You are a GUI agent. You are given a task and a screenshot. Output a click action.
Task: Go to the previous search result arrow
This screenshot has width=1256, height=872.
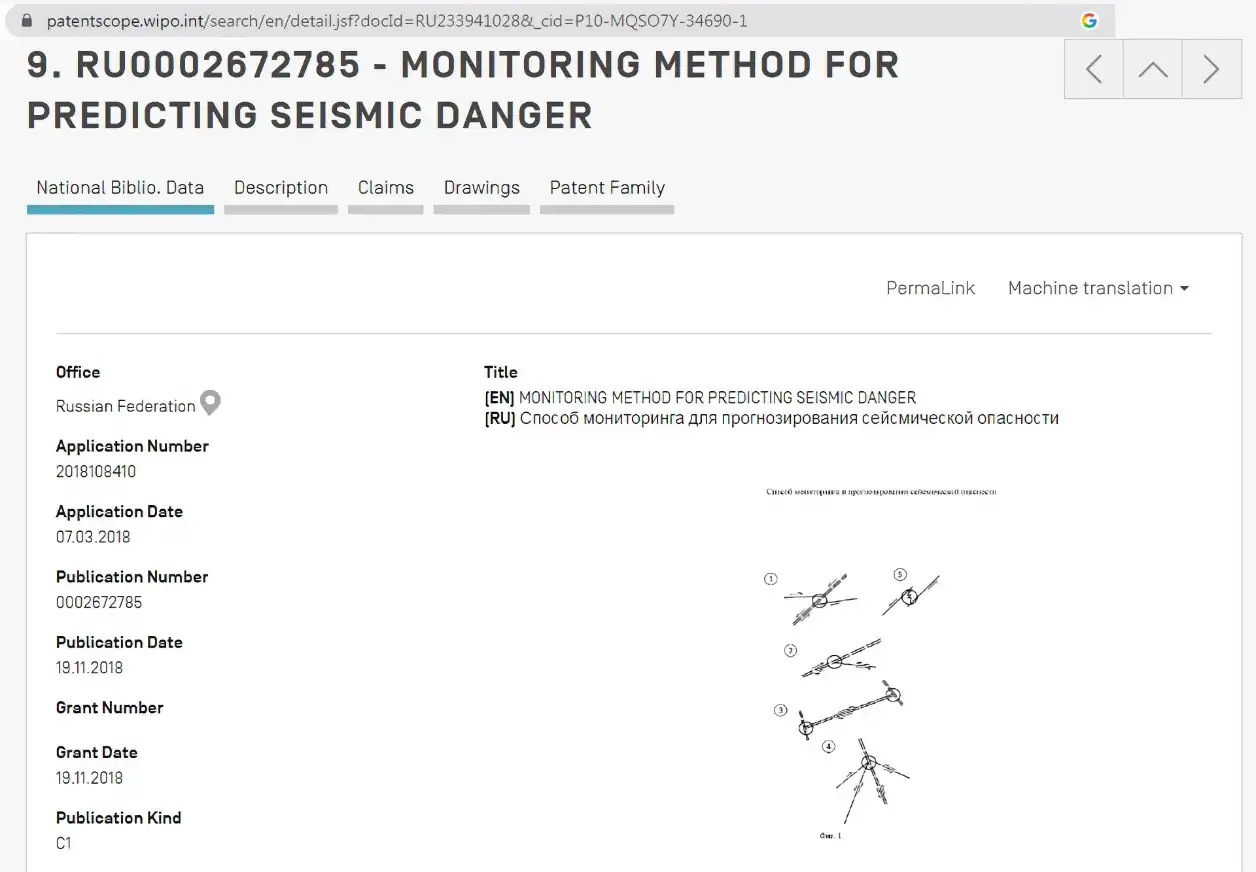pos(1094,69)
